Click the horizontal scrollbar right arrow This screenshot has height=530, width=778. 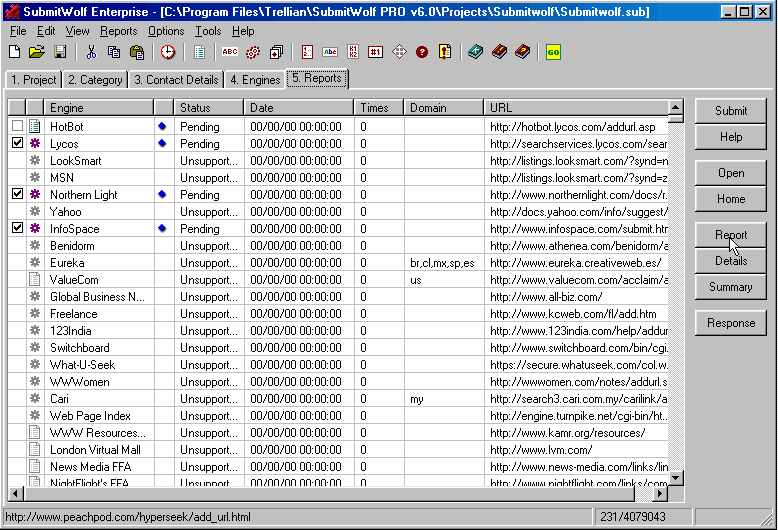660,494
